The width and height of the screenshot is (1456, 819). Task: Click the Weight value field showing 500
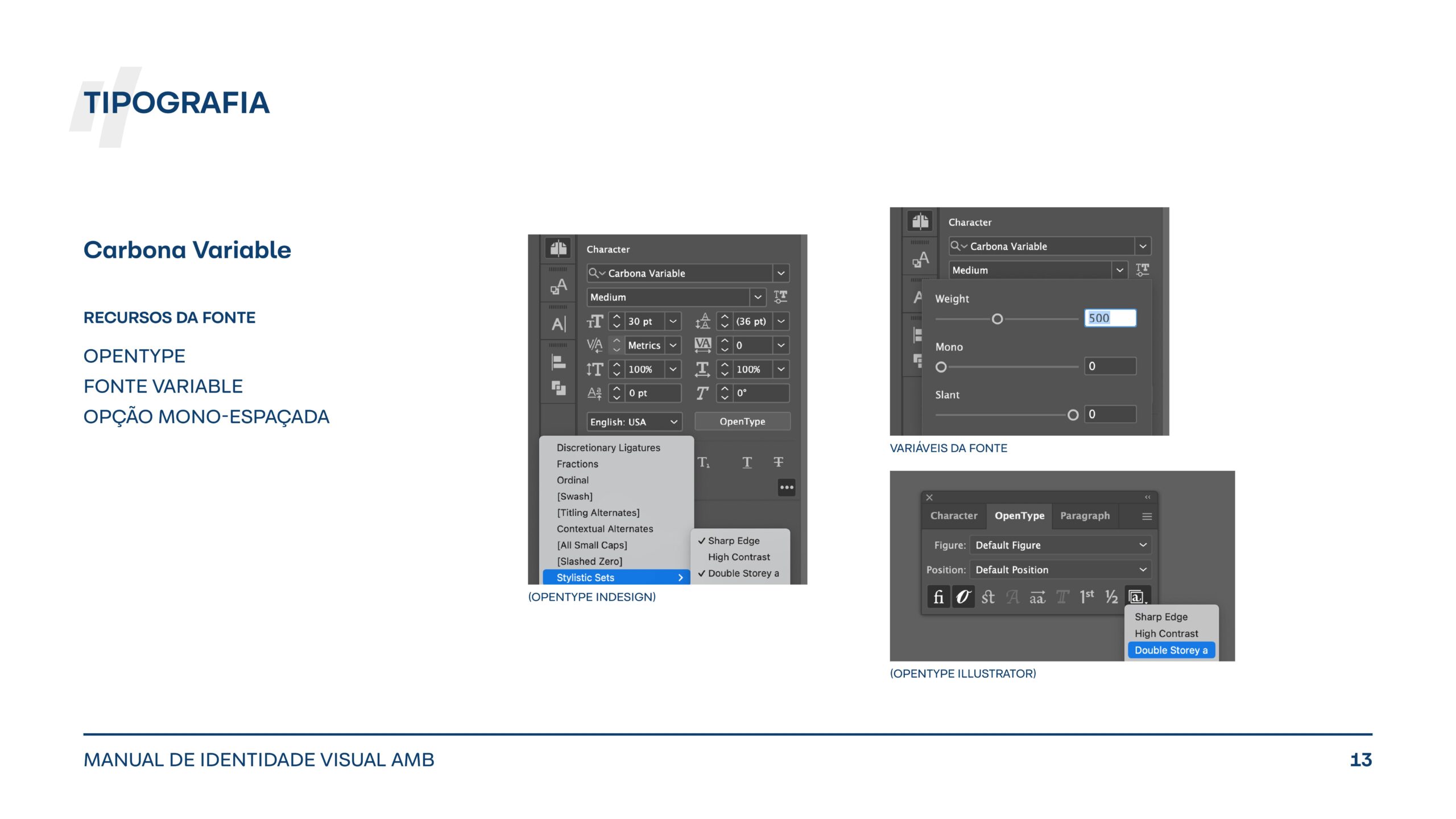pos(1110,318)
